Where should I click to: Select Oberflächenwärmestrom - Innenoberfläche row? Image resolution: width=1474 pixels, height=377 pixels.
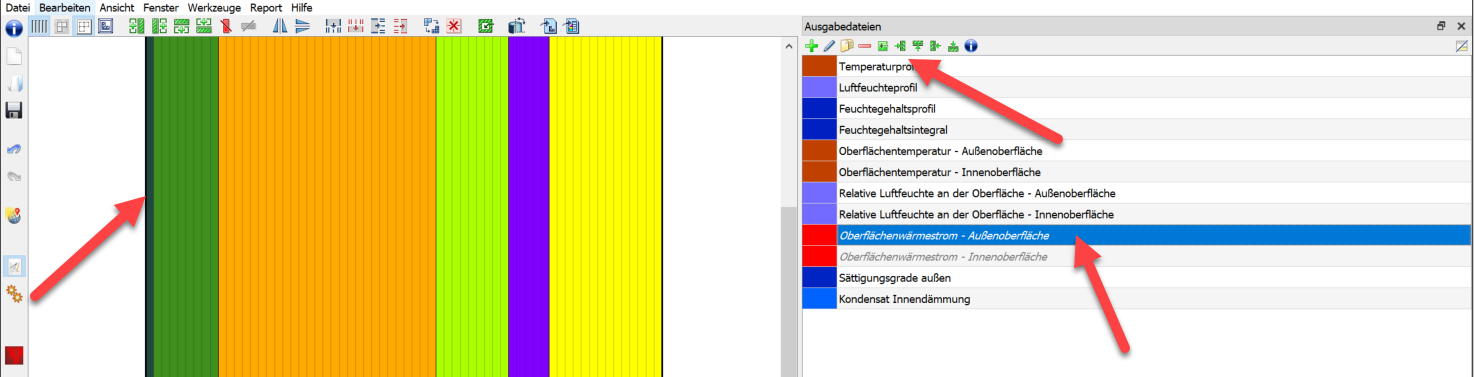click(x=1136, y=256)
